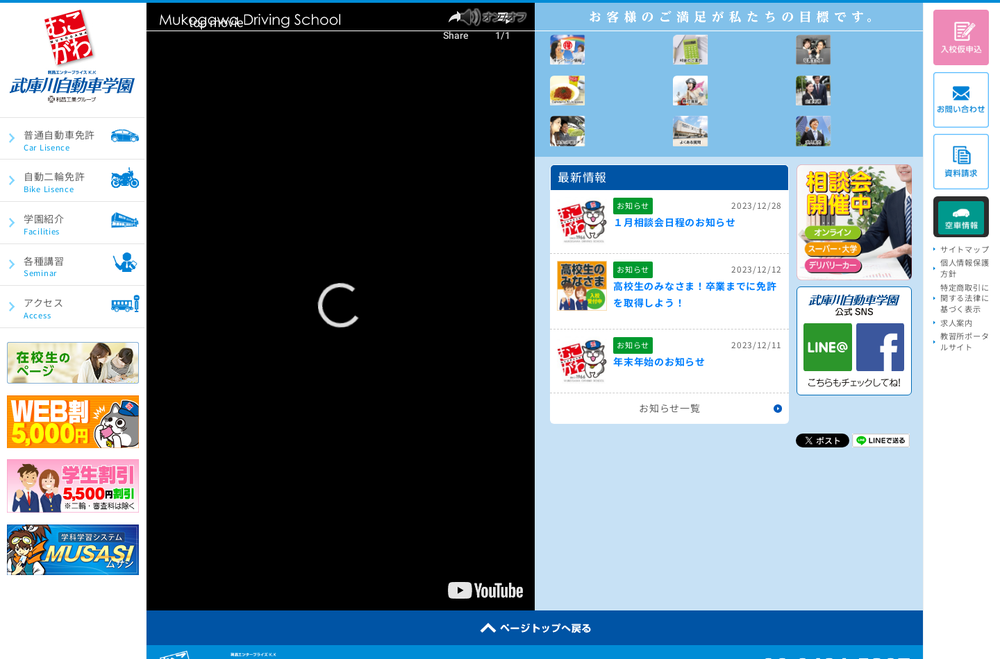Open the grayscale two-people-in-car thumbnail
This screenshot has width=1000, height=659.
[x=813, y=50]
